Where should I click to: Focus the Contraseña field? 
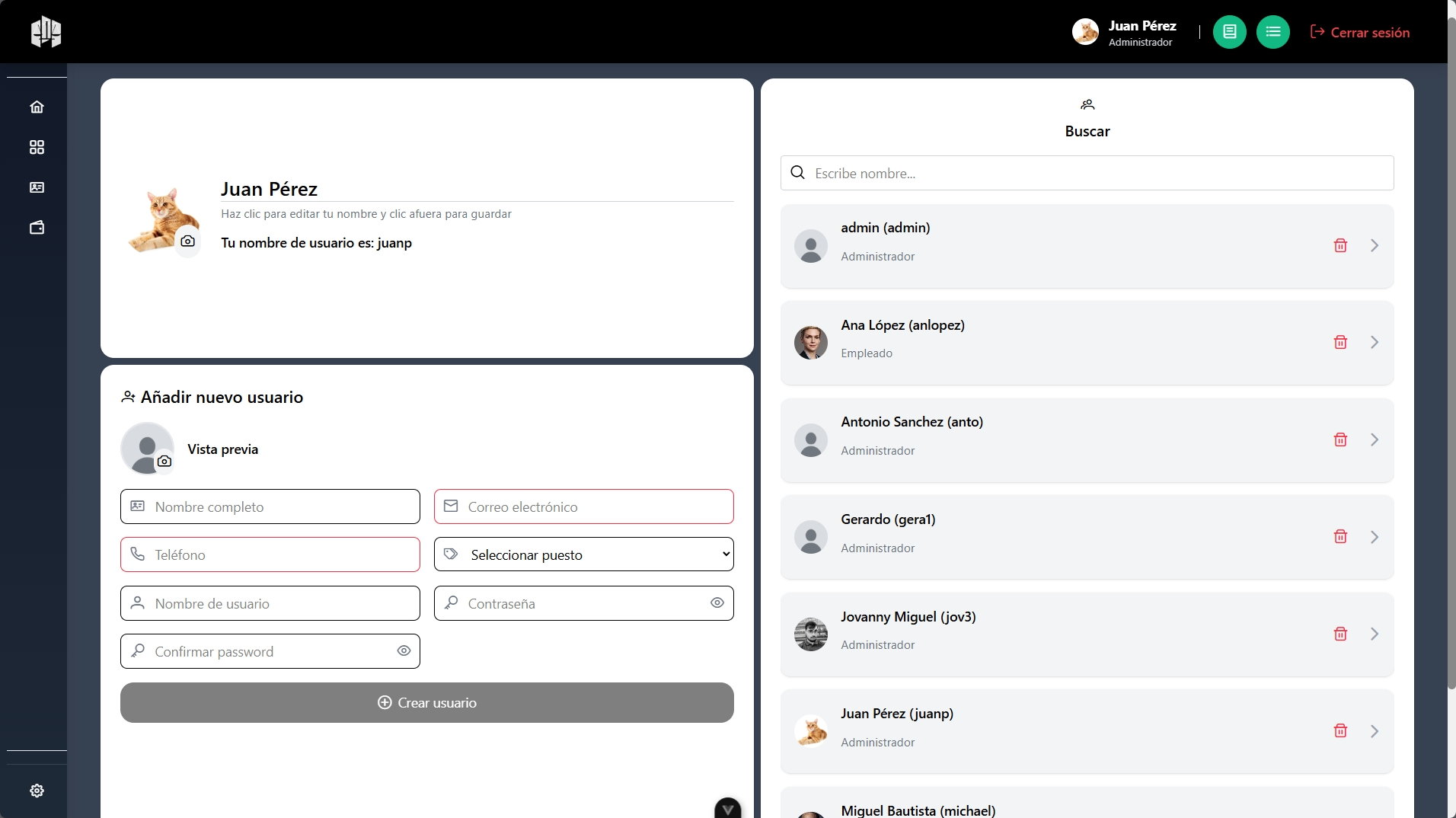point(584,603)
